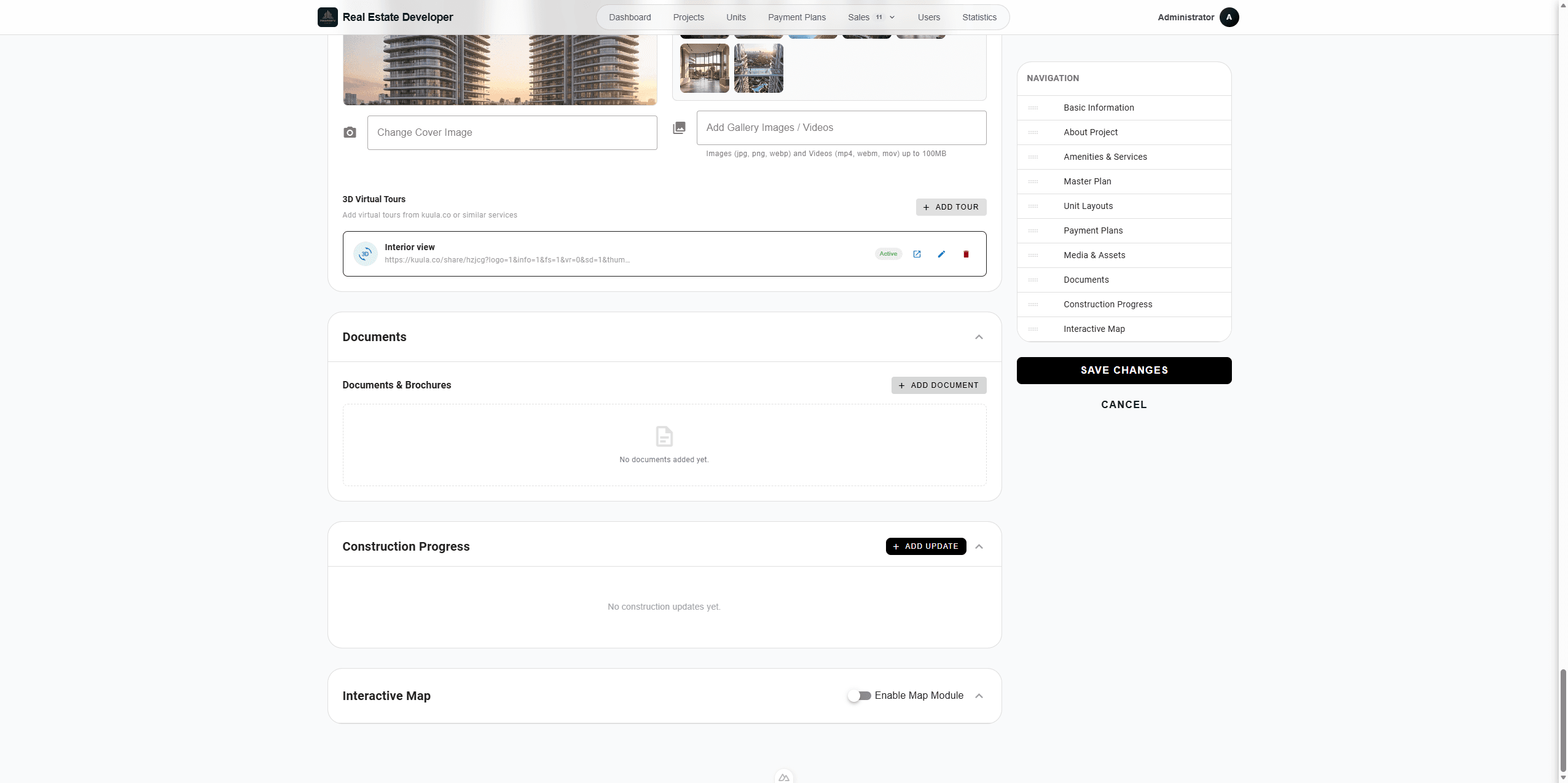Click the empty document icon in Documents section
Image resolution: width=1568 pixels, height=783 pixels.
[x=664, y=436]
